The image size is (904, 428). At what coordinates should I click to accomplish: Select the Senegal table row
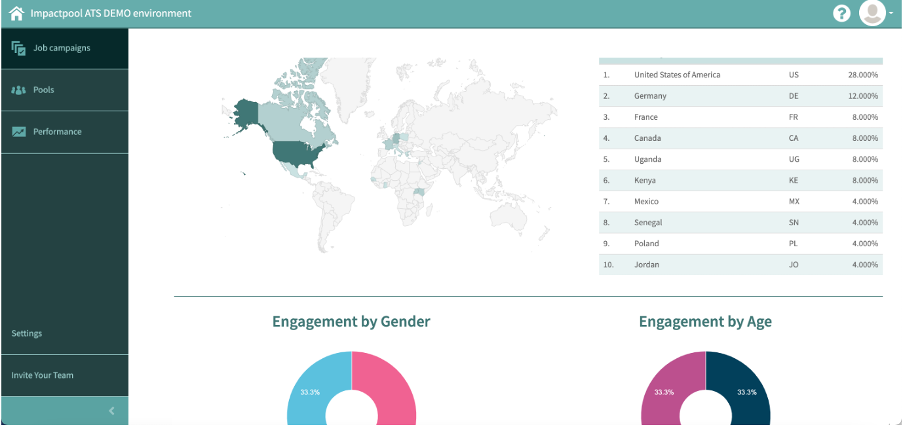click(x=741, y=223)
